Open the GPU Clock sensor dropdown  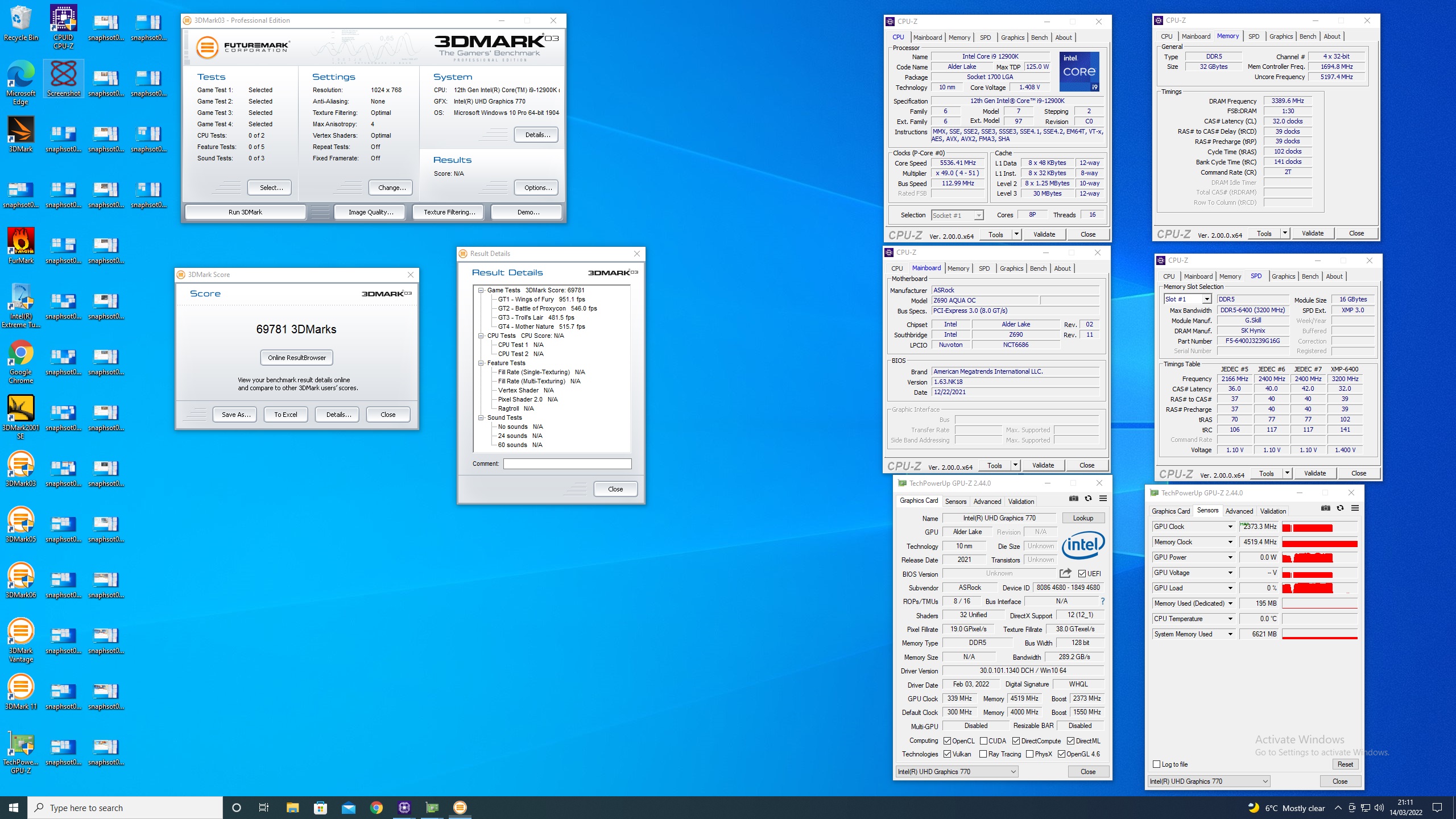(1230, 527)
